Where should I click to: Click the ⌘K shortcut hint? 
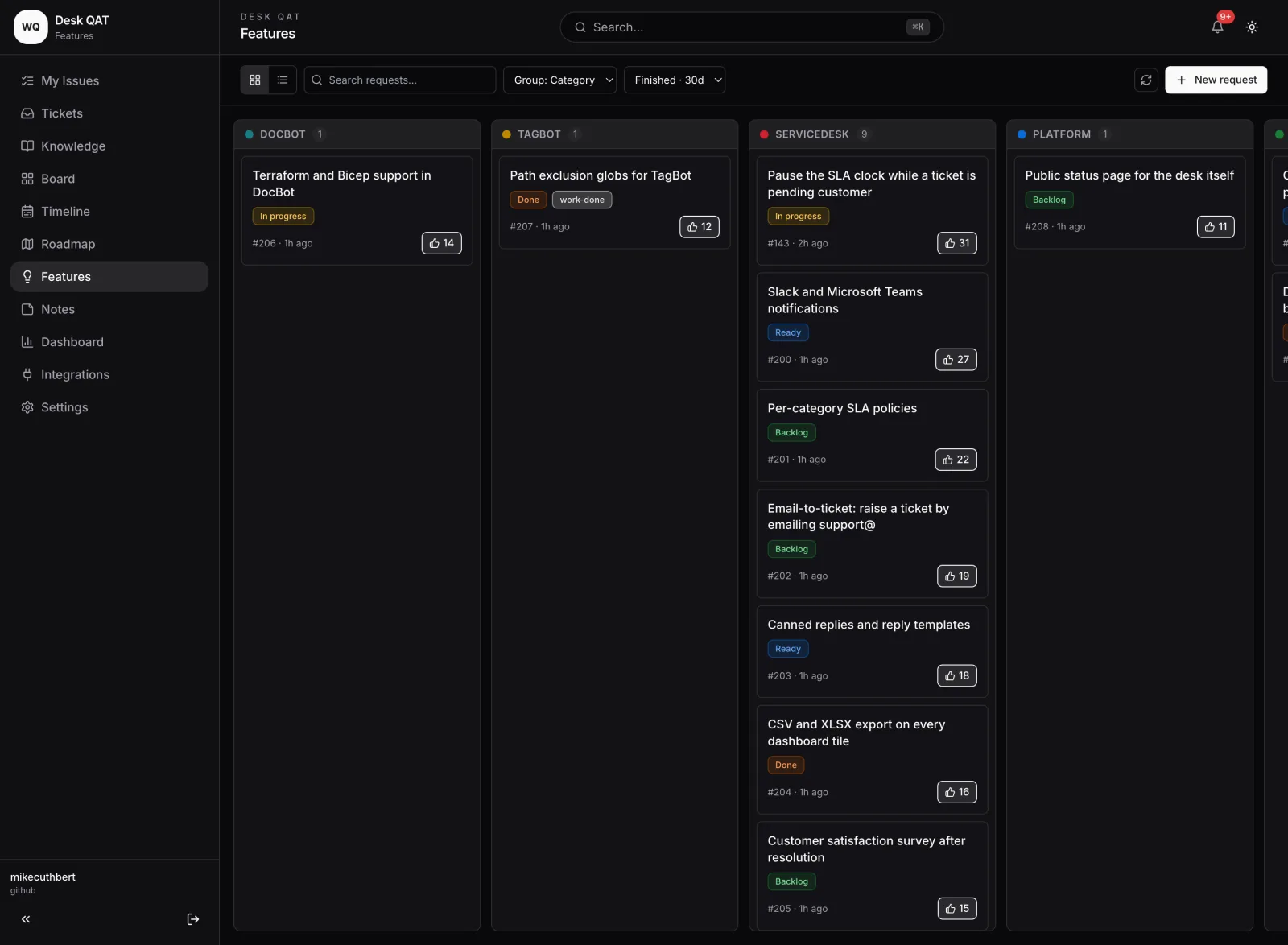(918, 27)
